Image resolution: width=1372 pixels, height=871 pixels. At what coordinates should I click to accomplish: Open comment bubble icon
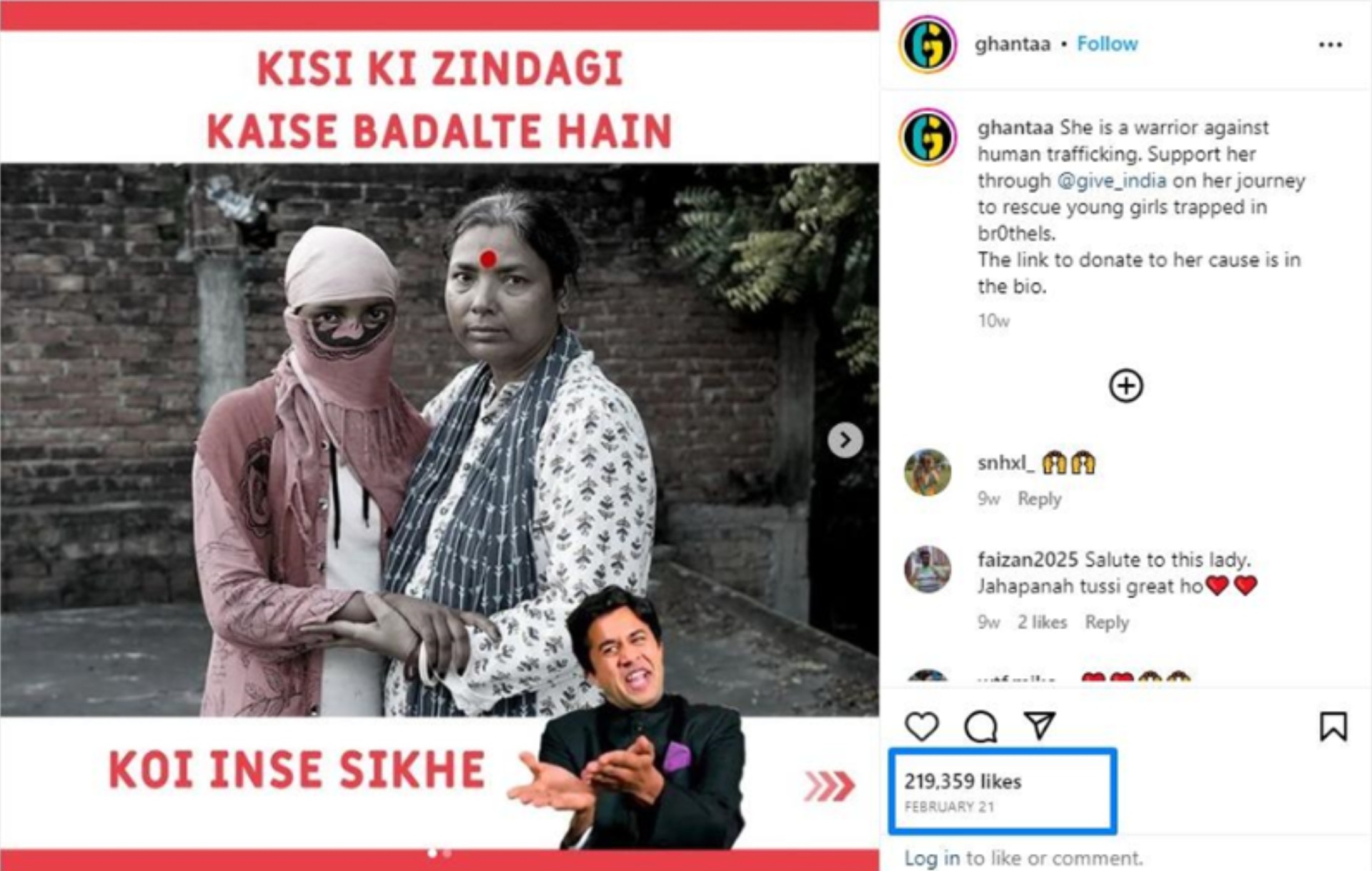tap(980, 726)
